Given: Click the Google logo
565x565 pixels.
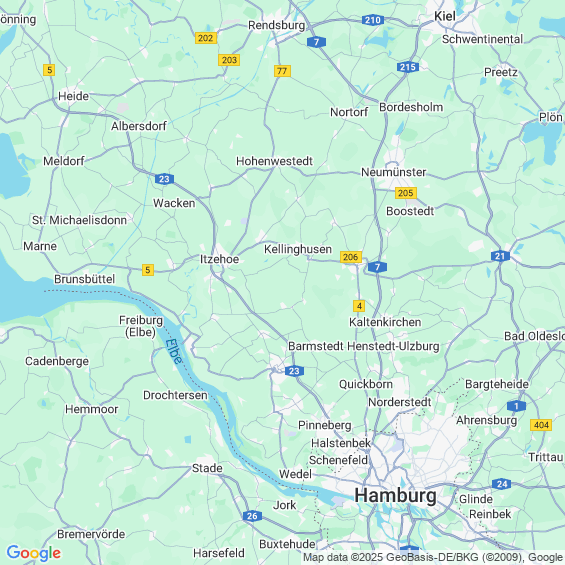Looking at the screenshot, I should point(34,553).
